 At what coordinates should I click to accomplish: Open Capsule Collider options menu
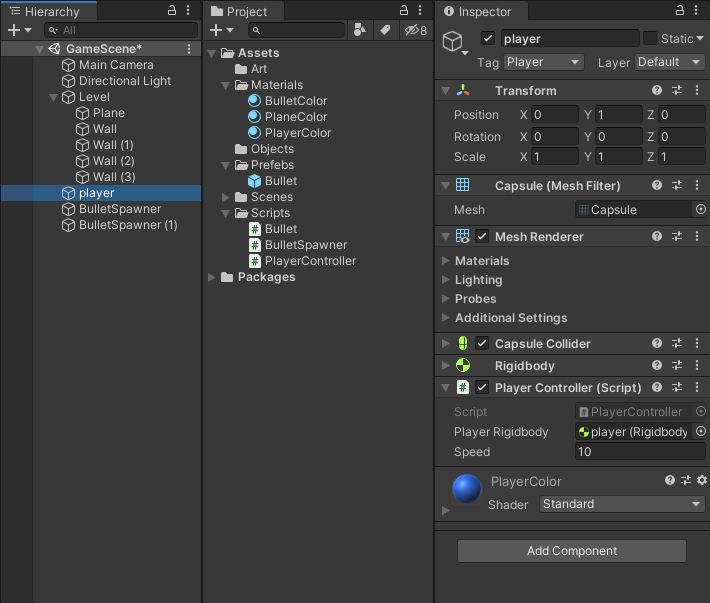[x=697, y=343]
